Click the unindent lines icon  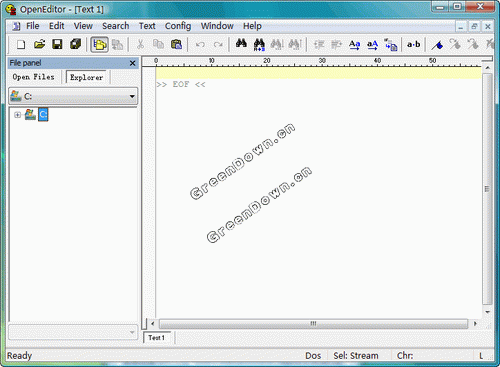pyautogui.click(x=336, y=44)
